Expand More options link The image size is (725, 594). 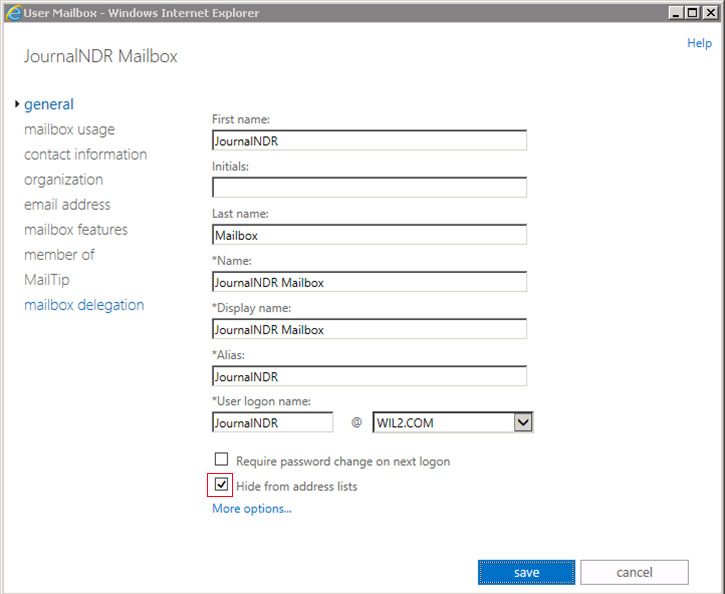252,508
